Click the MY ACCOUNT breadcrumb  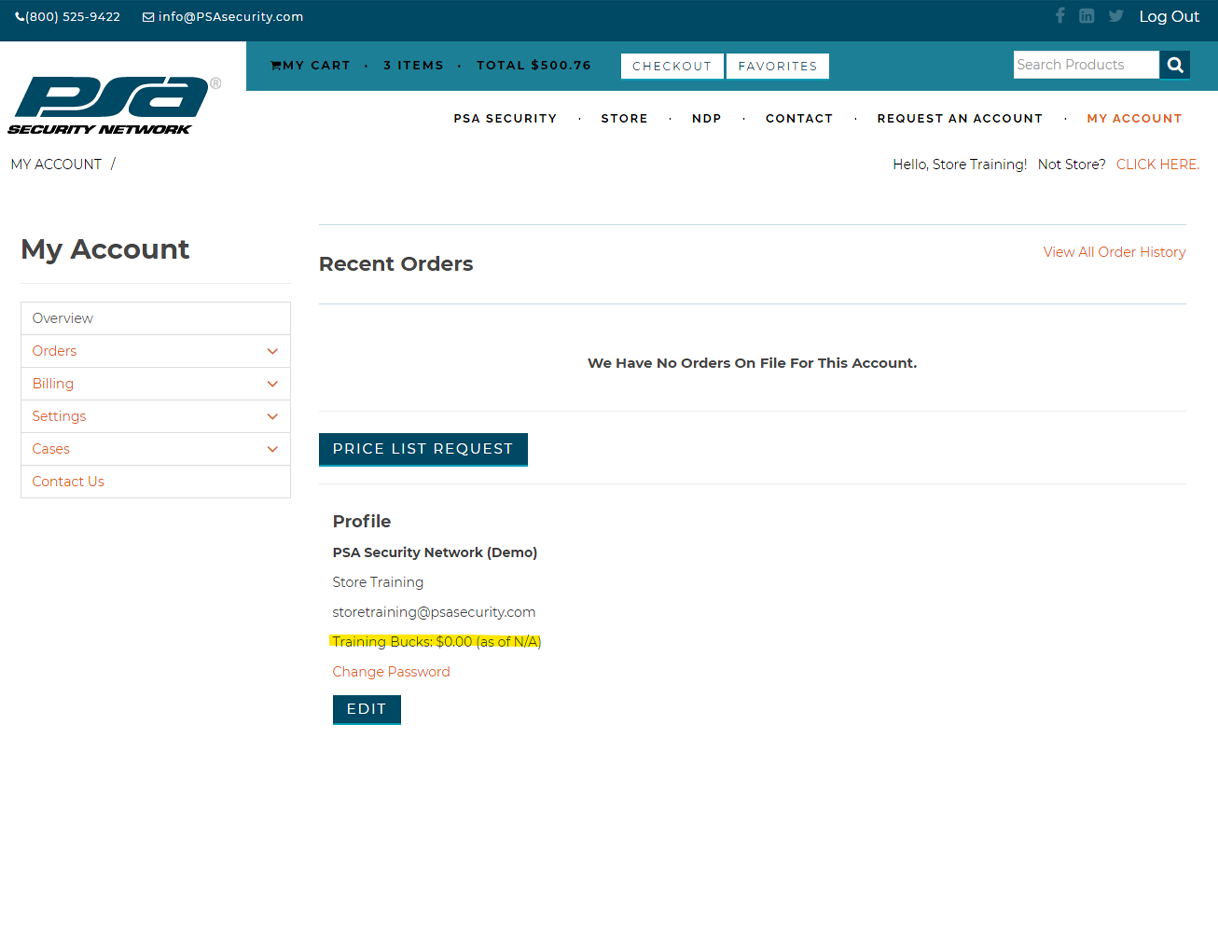click(56, 164)
